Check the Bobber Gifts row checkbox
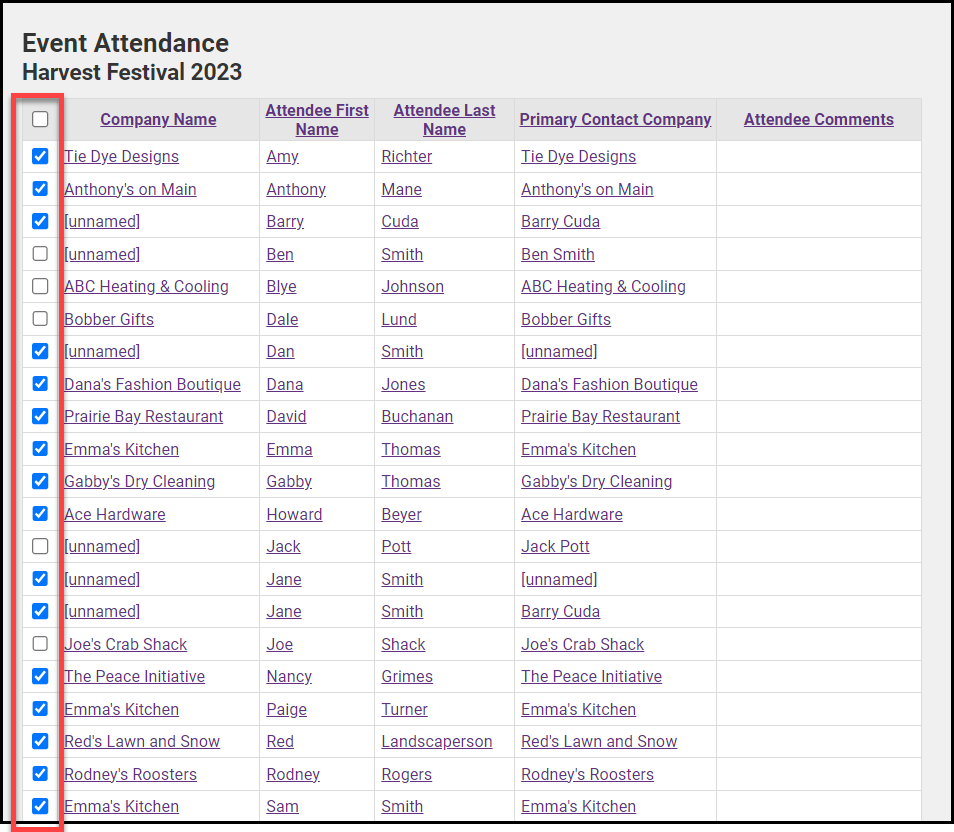The image size is (954, 832). pos(40,319)
